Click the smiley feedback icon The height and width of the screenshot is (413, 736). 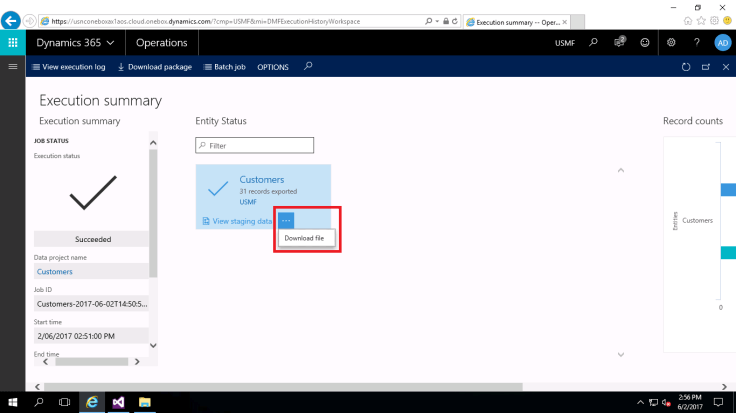point(645,43)
